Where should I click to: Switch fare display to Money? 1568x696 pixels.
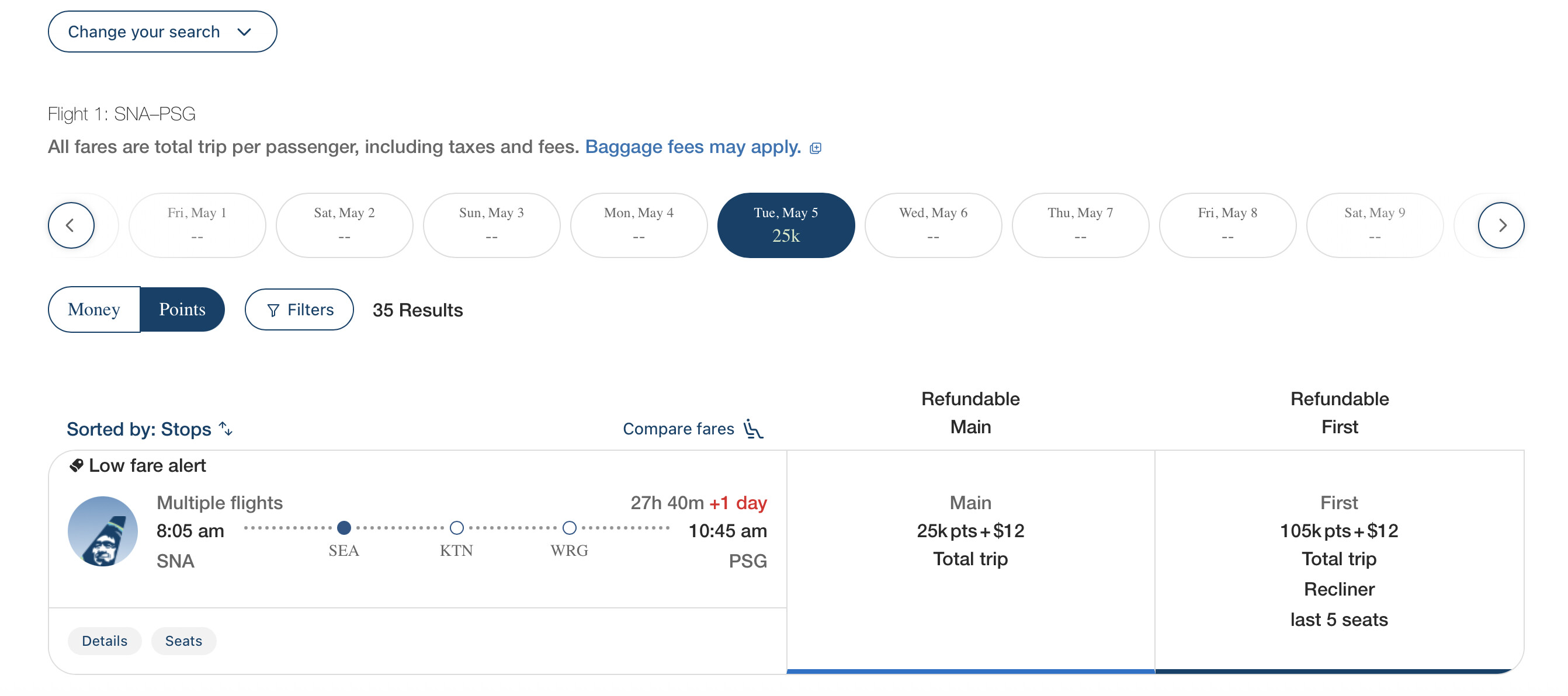(93, 309)
